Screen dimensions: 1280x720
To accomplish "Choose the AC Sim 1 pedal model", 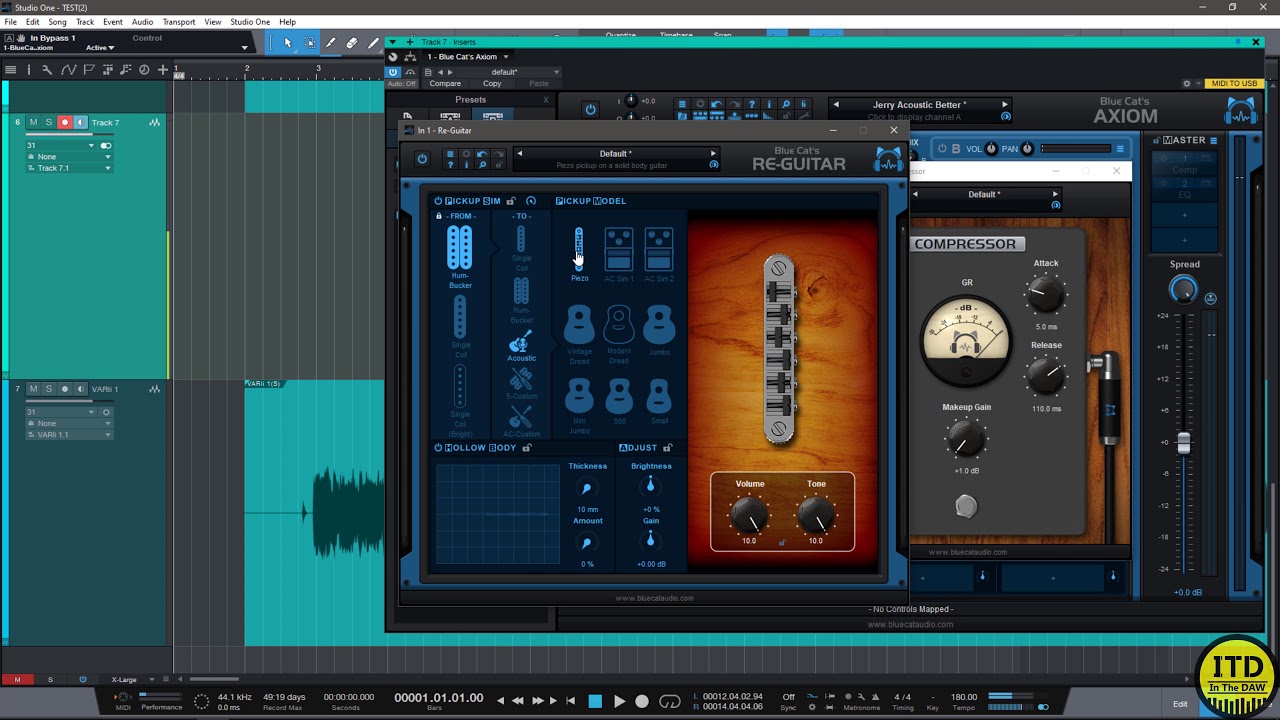I will (x=619, y=253).
